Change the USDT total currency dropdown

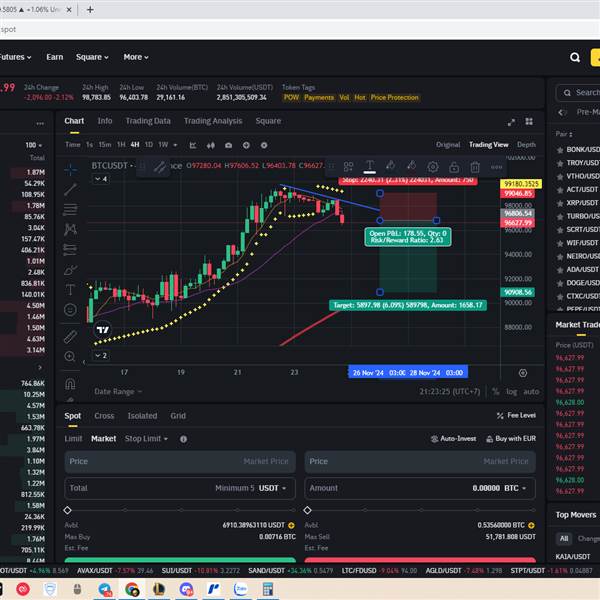[272, 488]
